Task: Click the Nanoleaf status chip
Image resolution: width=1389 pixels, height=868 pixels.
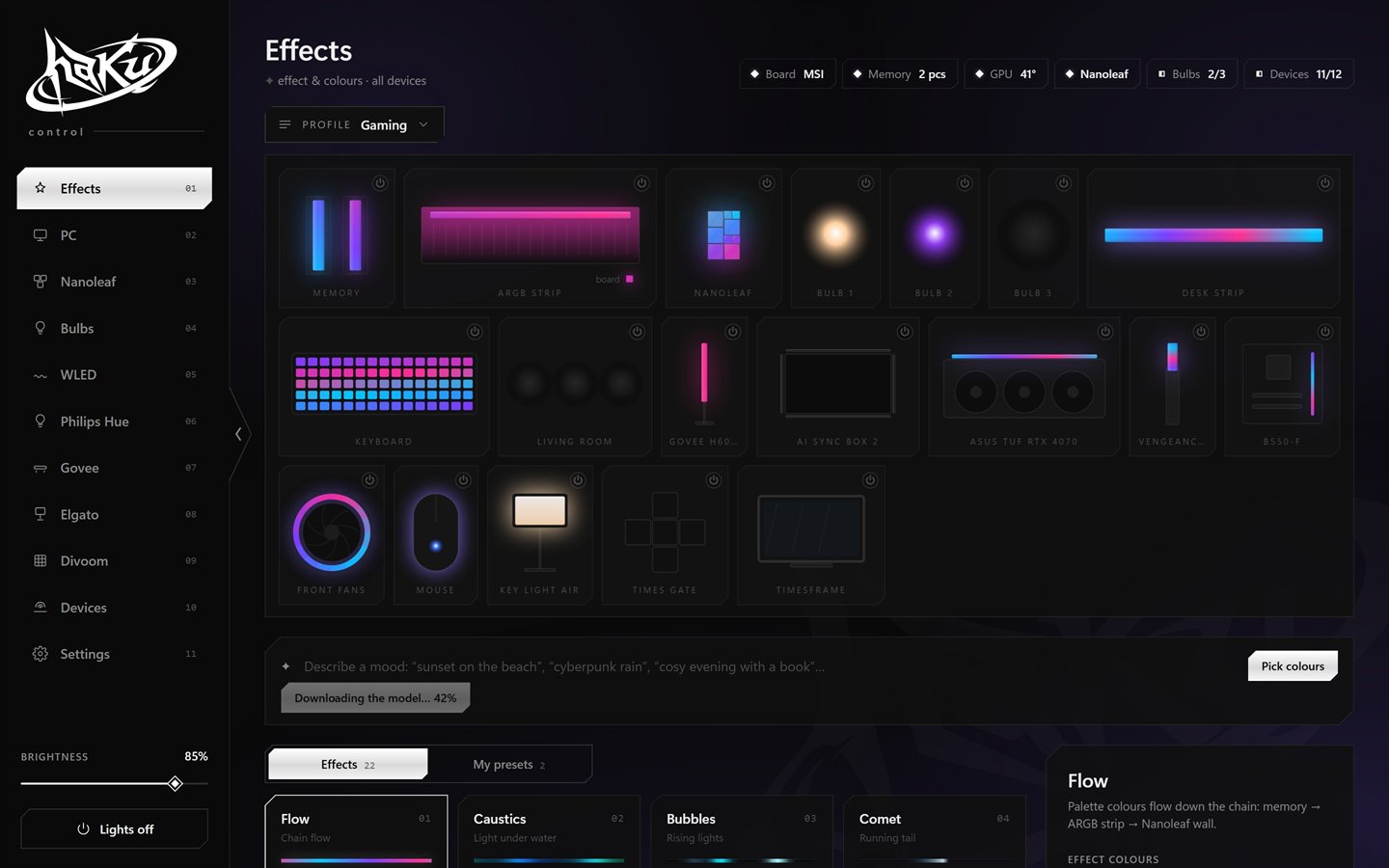Action: 1097,74
